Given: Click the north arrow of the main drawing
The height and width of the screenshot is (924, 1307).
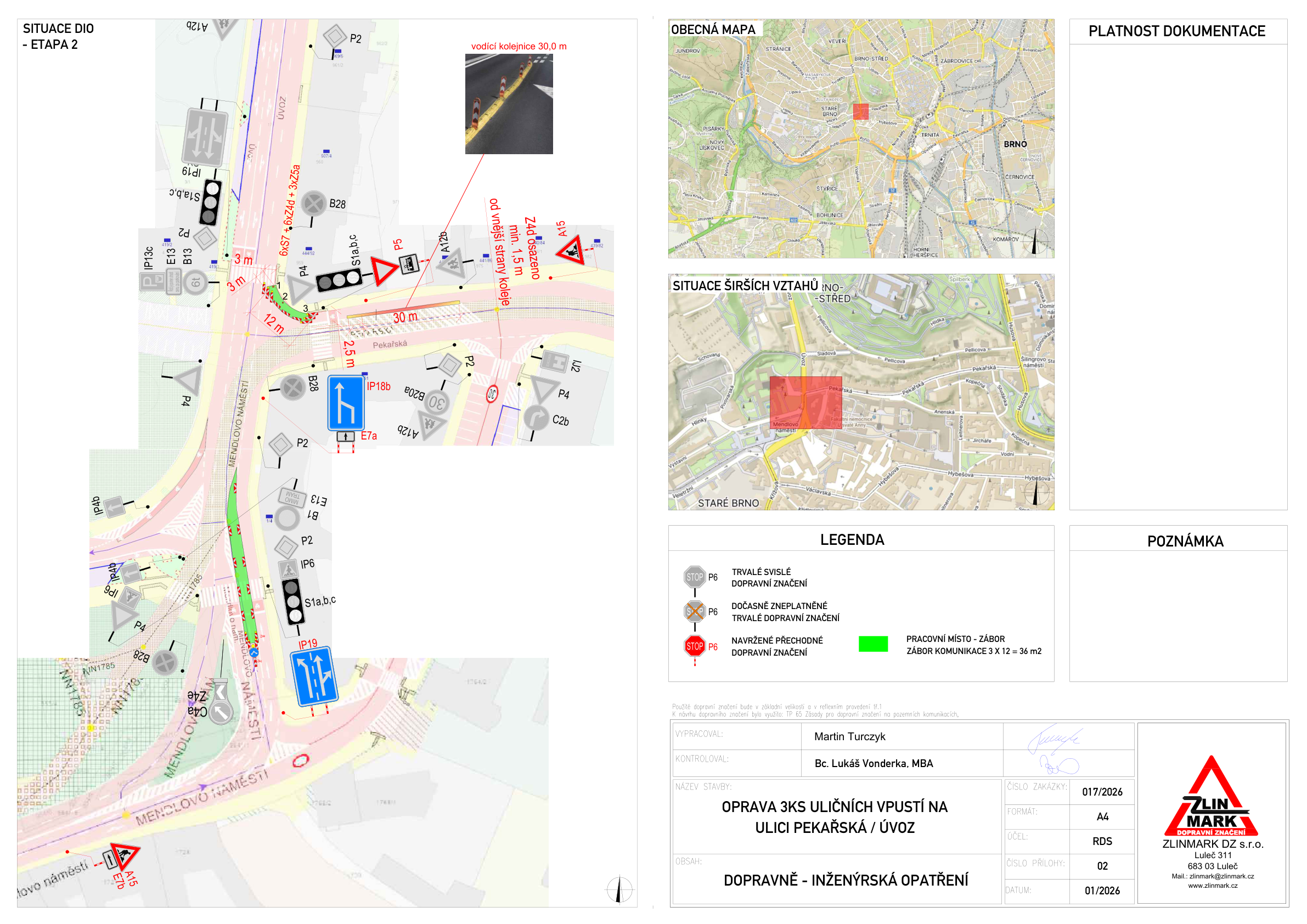Looking at the screenshot, I should point(619,889).
